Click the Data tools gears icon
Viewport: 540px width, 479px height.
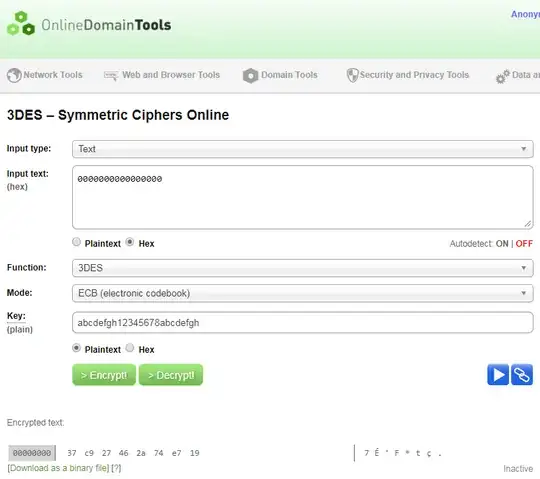click(502, 76)
